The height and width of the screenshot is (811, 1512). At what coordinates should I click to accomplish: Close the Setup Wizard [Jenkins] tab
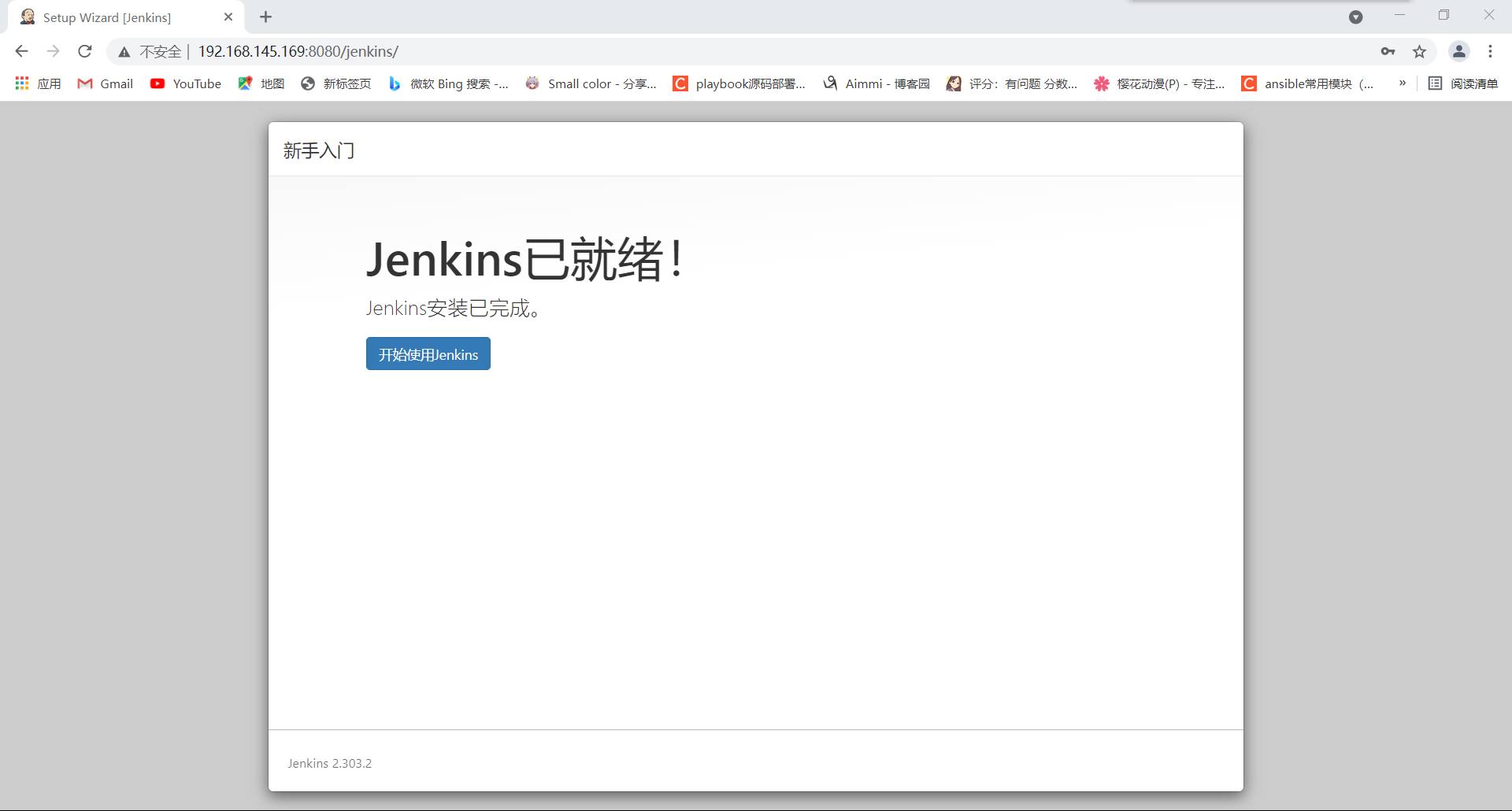pyautogui.click(x=228, y=17)
